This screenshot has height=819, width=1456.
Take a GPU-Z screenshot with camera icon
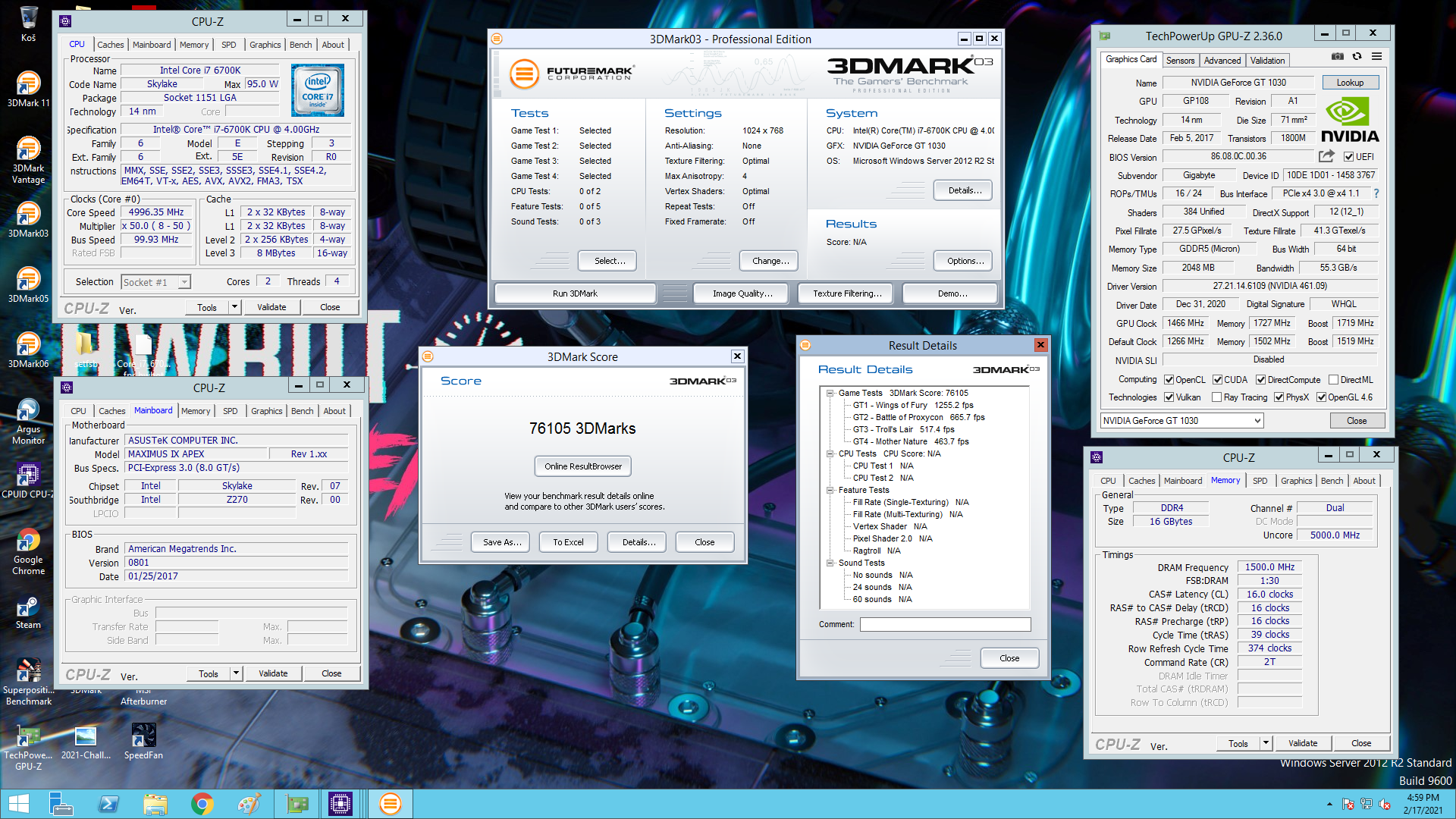pyautogui.click(x=1338, y=57)
